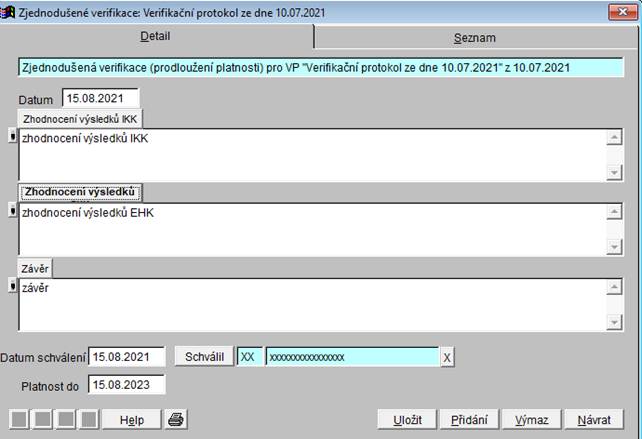Click the X button beside the approver name field

[447, 358]
